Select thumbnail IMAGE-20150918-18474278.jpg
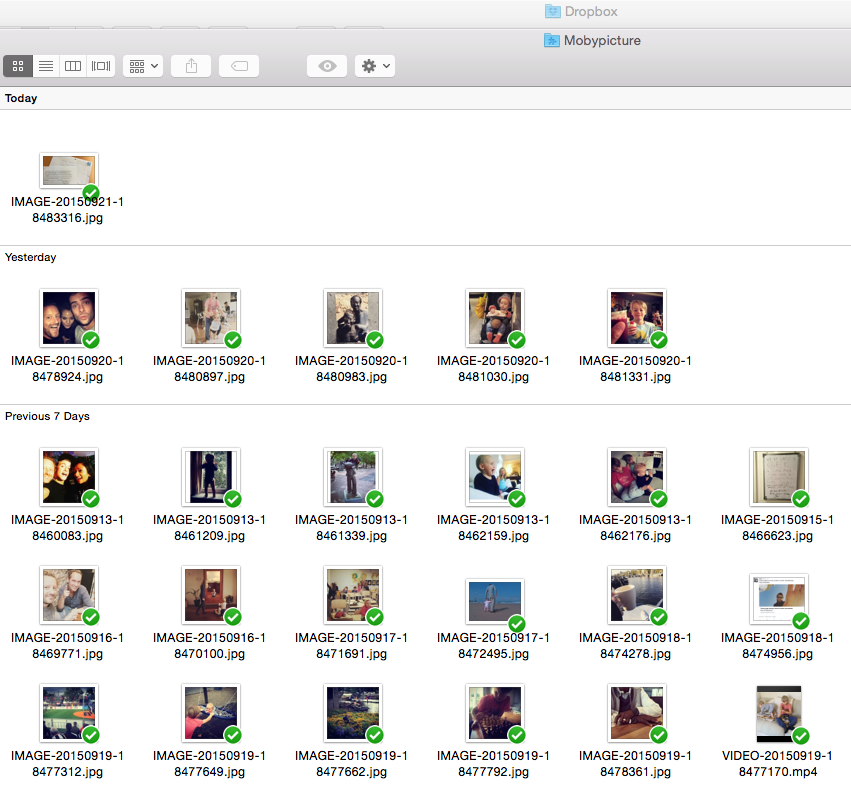 [x=637, y=595]
